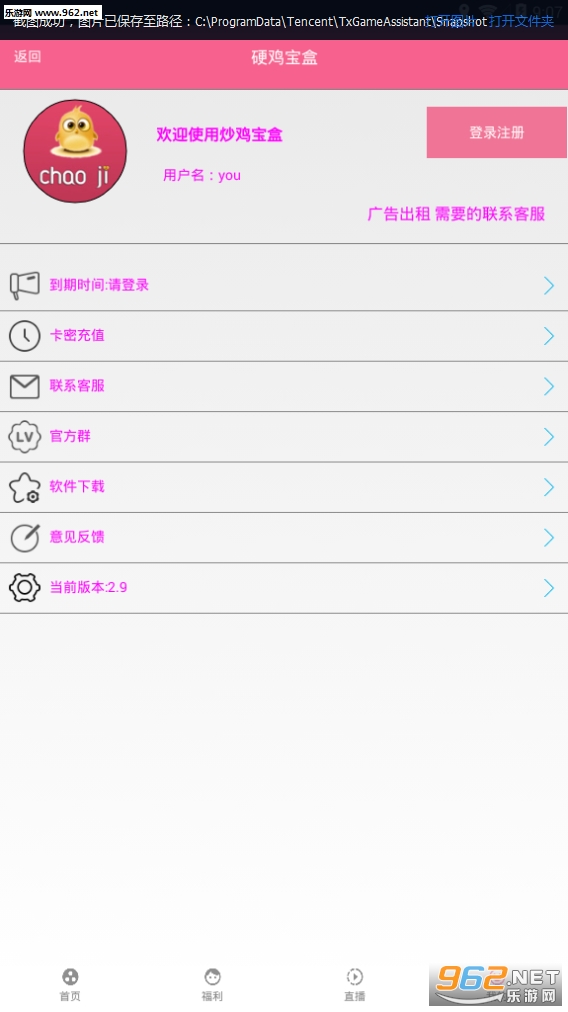This screenshot has width=568, height=1012.
Task: Open the 官方群 row arrow
Action: click(x=549, y=437)
